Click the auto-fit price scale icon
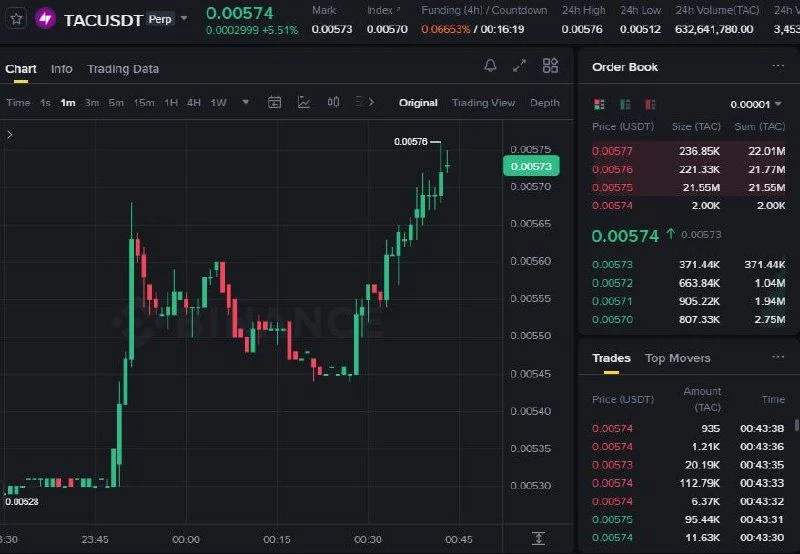This screenshot has height=554, width=800. (538, 539)
